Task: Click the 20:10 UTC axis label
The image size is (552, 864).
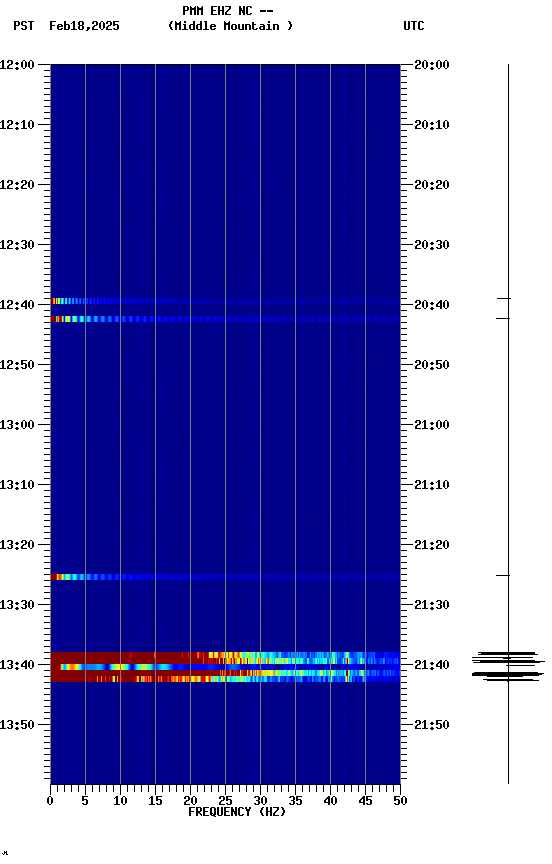Action: (432, 125)
